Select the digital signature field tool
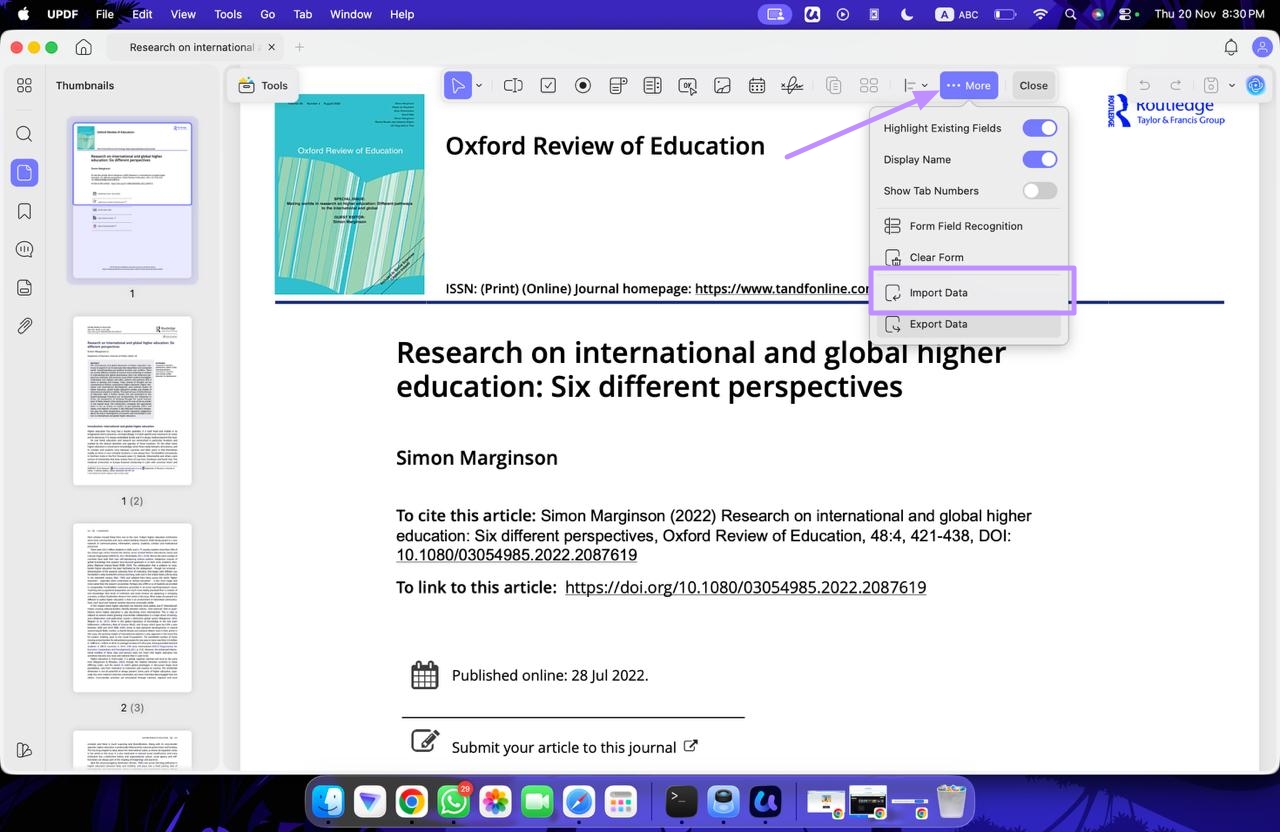Screen dimensions: 1280x832 pyautogui.click(x=792, y=86)
